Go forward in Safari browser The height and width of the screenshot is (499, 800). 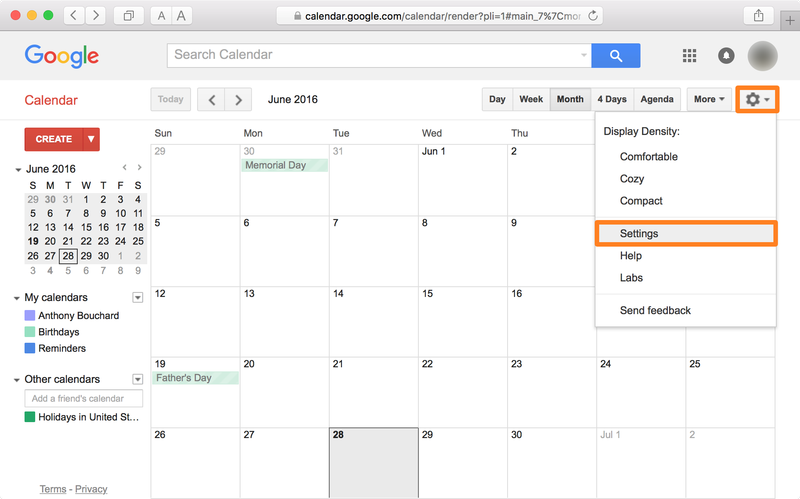click(95, 15)
